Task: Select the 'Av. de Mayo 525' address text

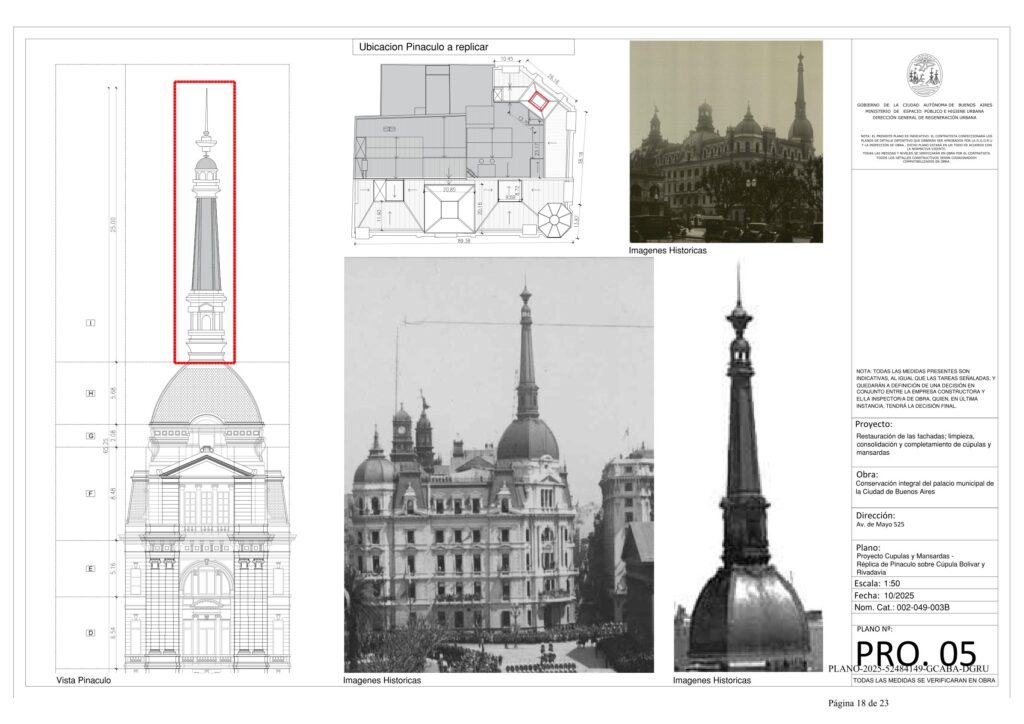Action: click(885, 526)
